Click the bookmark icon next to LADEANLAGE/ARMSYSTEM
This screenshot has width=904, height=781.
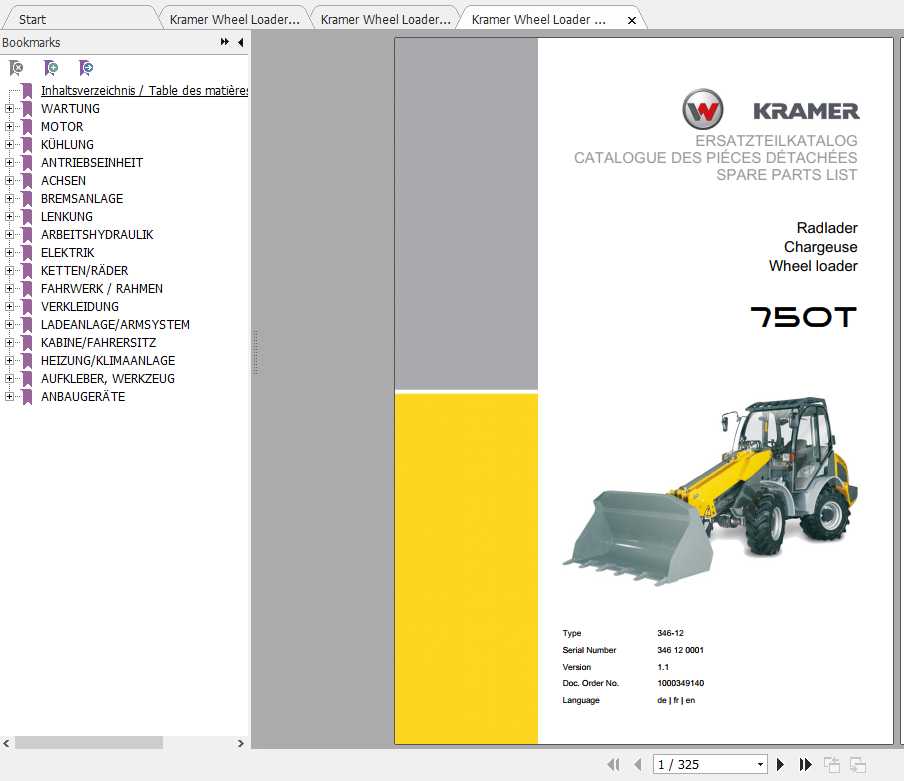27,325
